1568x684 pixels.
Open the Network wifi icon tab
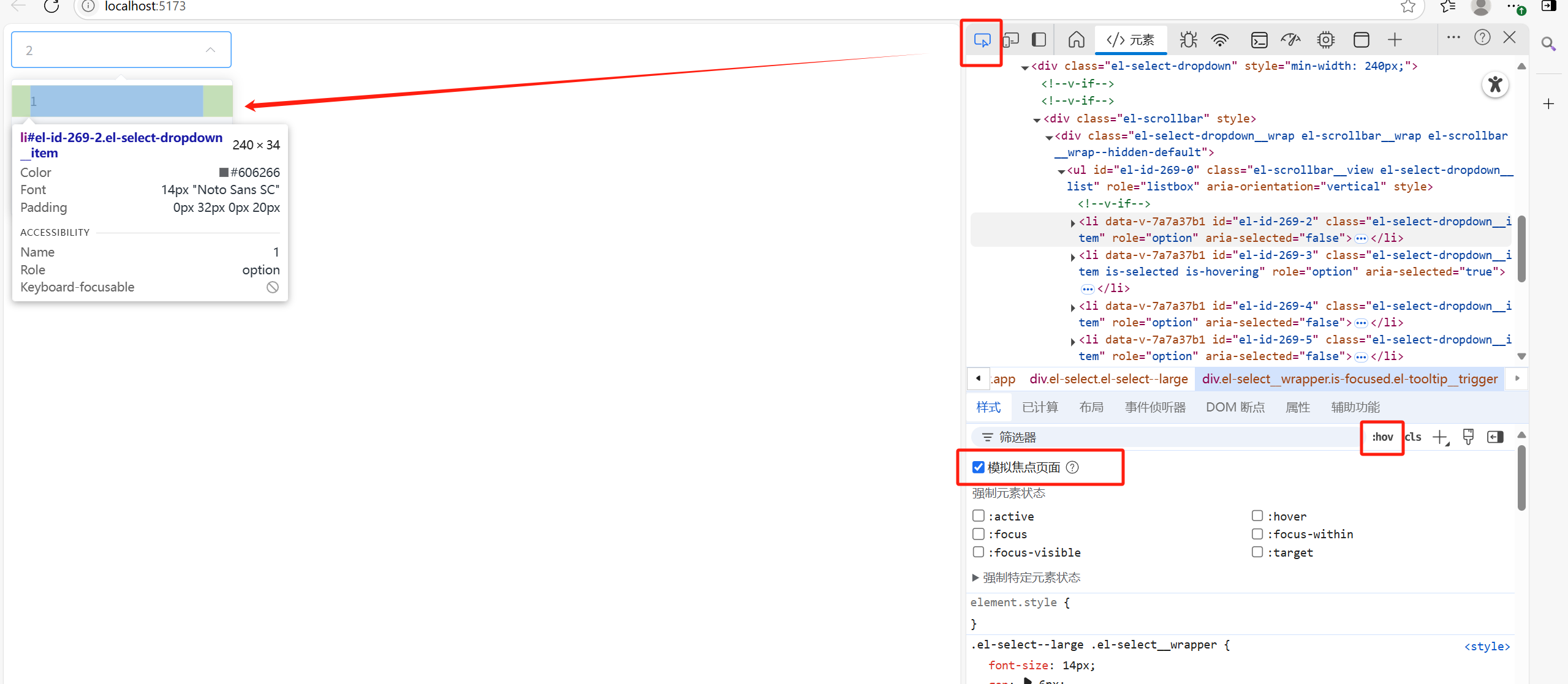1220,40
